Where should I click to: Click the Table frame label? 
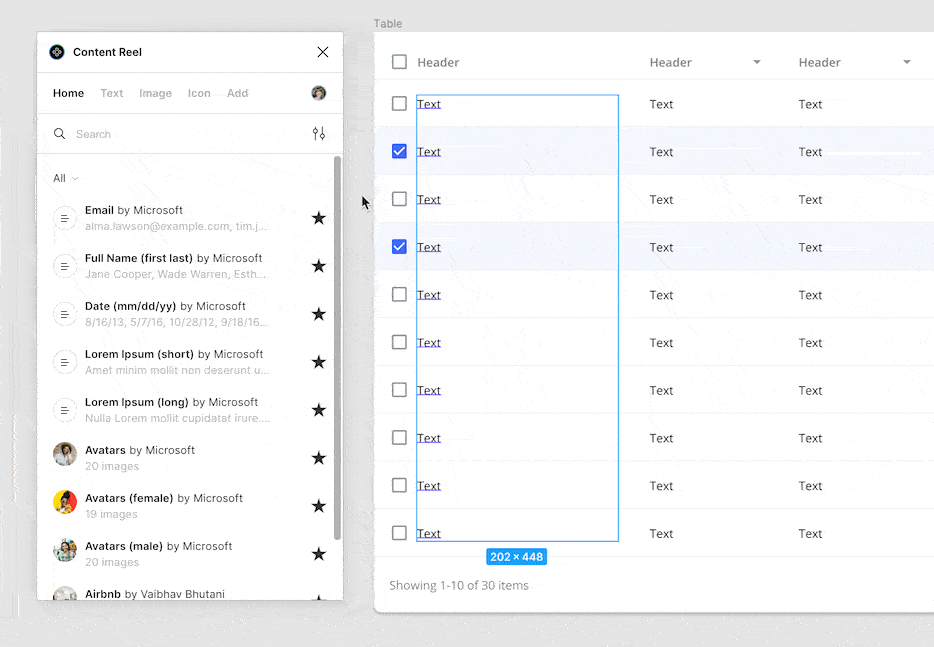[x=388, y=23]
